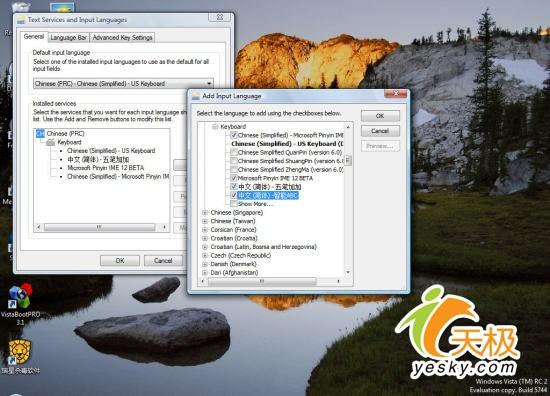Expand the Chinese (Taiwan) tree node

click(205, 221)
